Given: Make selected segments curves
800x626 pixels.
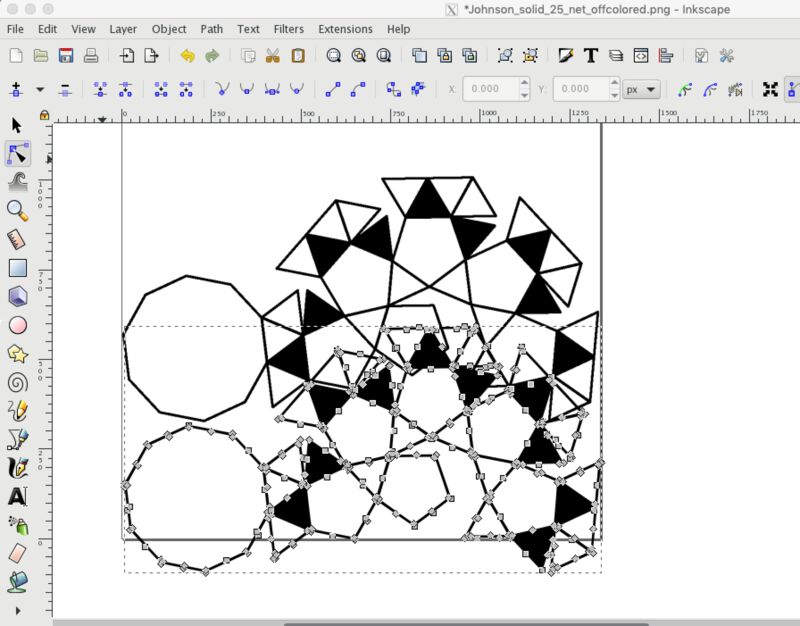Looking at the screenshot, I should (358, 89).
